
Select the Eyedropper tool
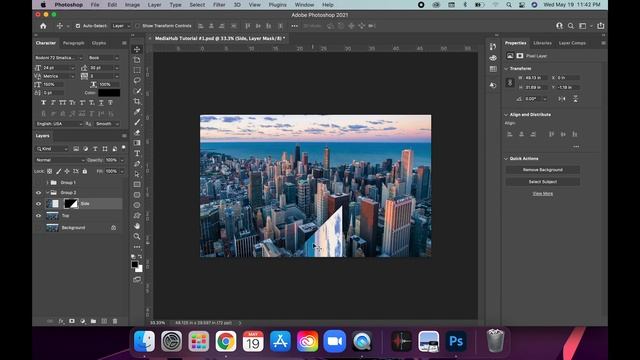coord(137,111)
